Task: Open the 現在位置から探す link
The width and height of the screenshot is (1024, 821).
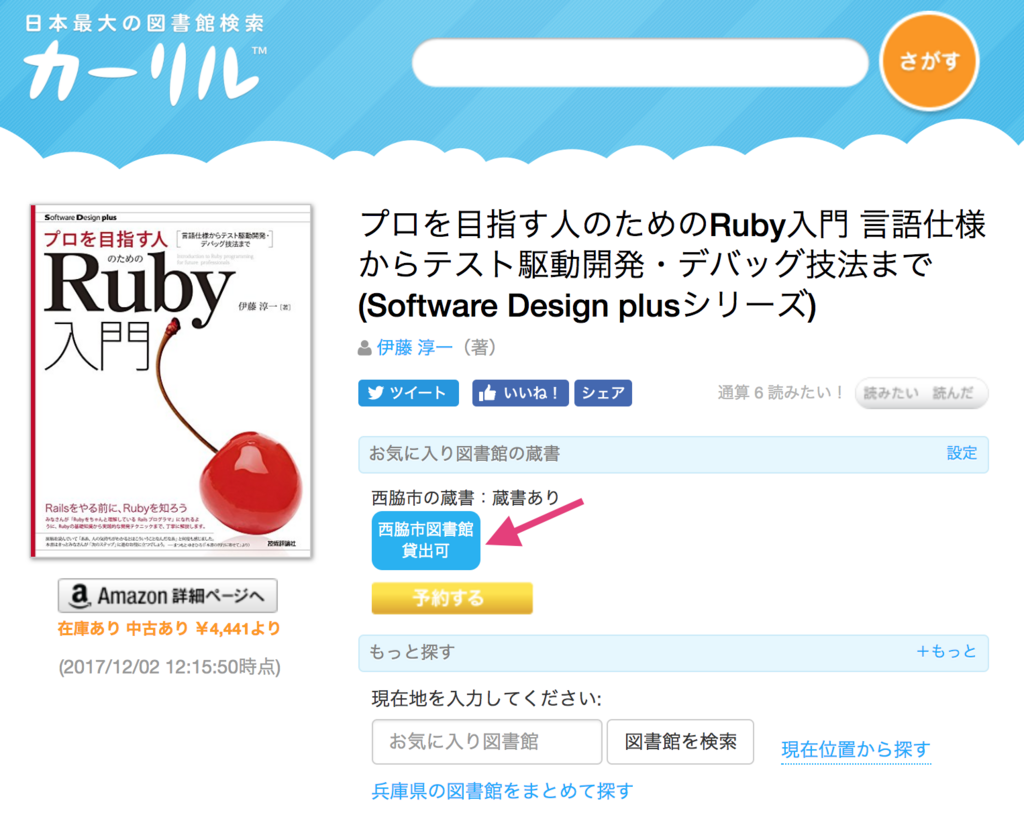Action: click(856, 750)
